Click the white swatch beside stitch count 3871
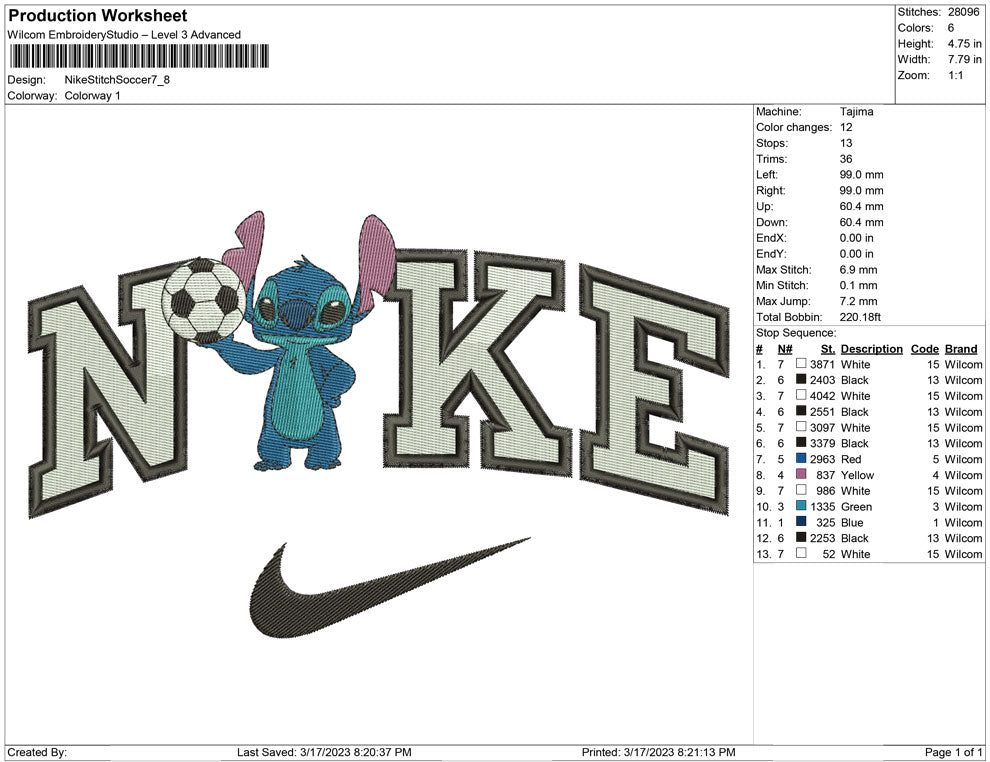This screenshot has height=762, width=990. pos(801,364)
